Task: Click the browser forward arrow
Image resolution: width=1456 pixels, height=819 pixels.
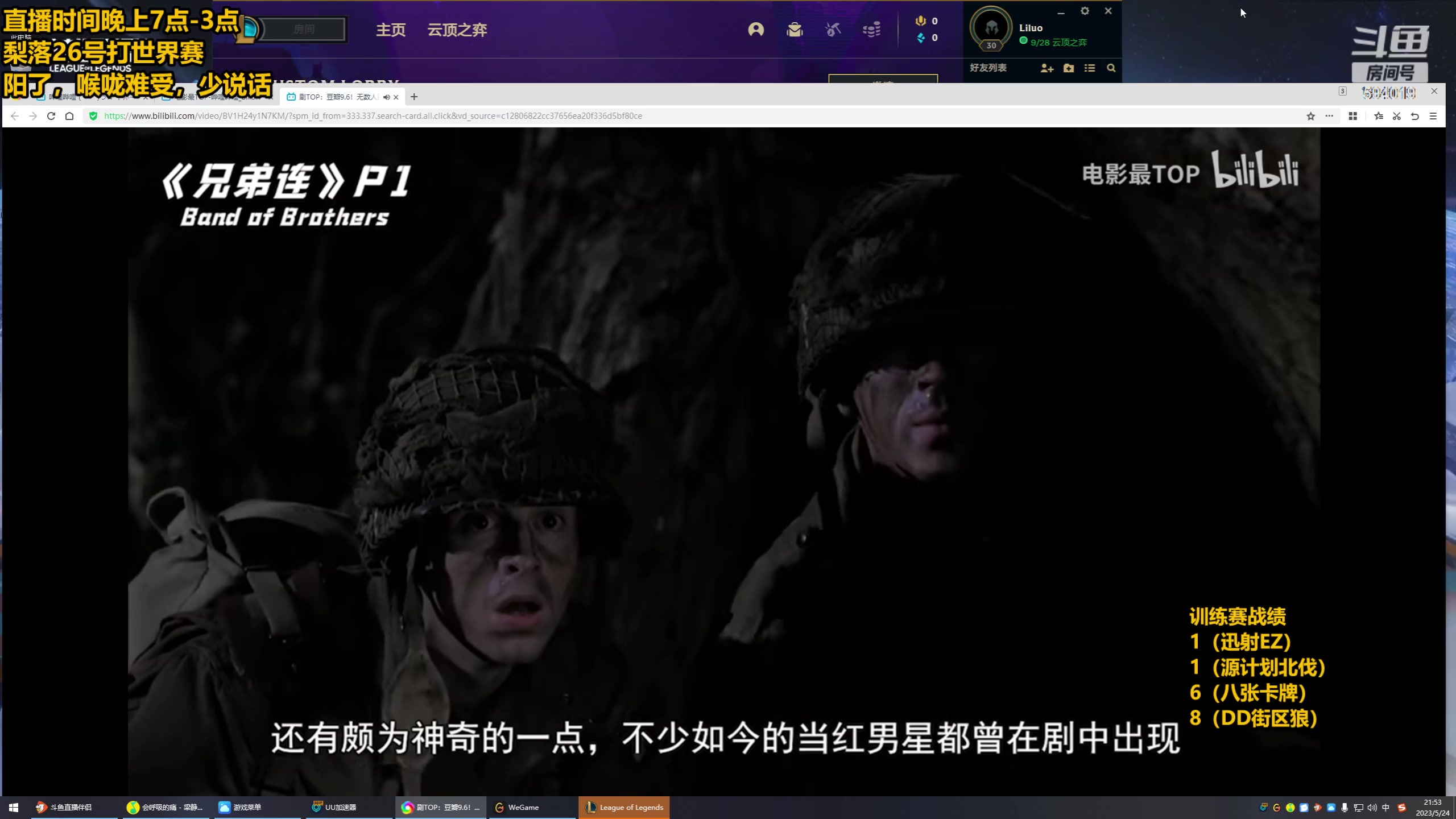Action: tap(33, 116)
